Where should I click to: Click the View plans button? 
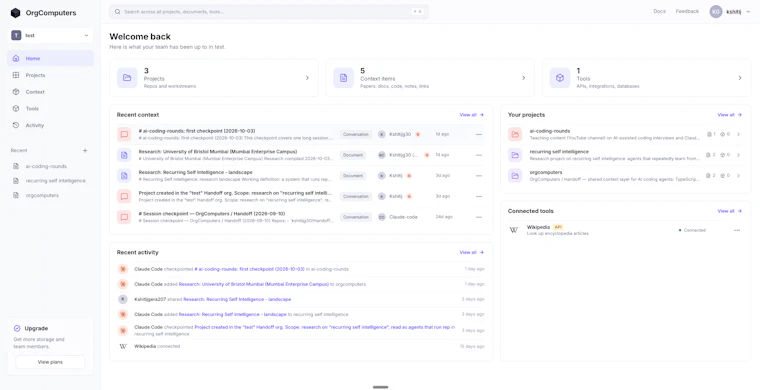(x=50, y=362)
